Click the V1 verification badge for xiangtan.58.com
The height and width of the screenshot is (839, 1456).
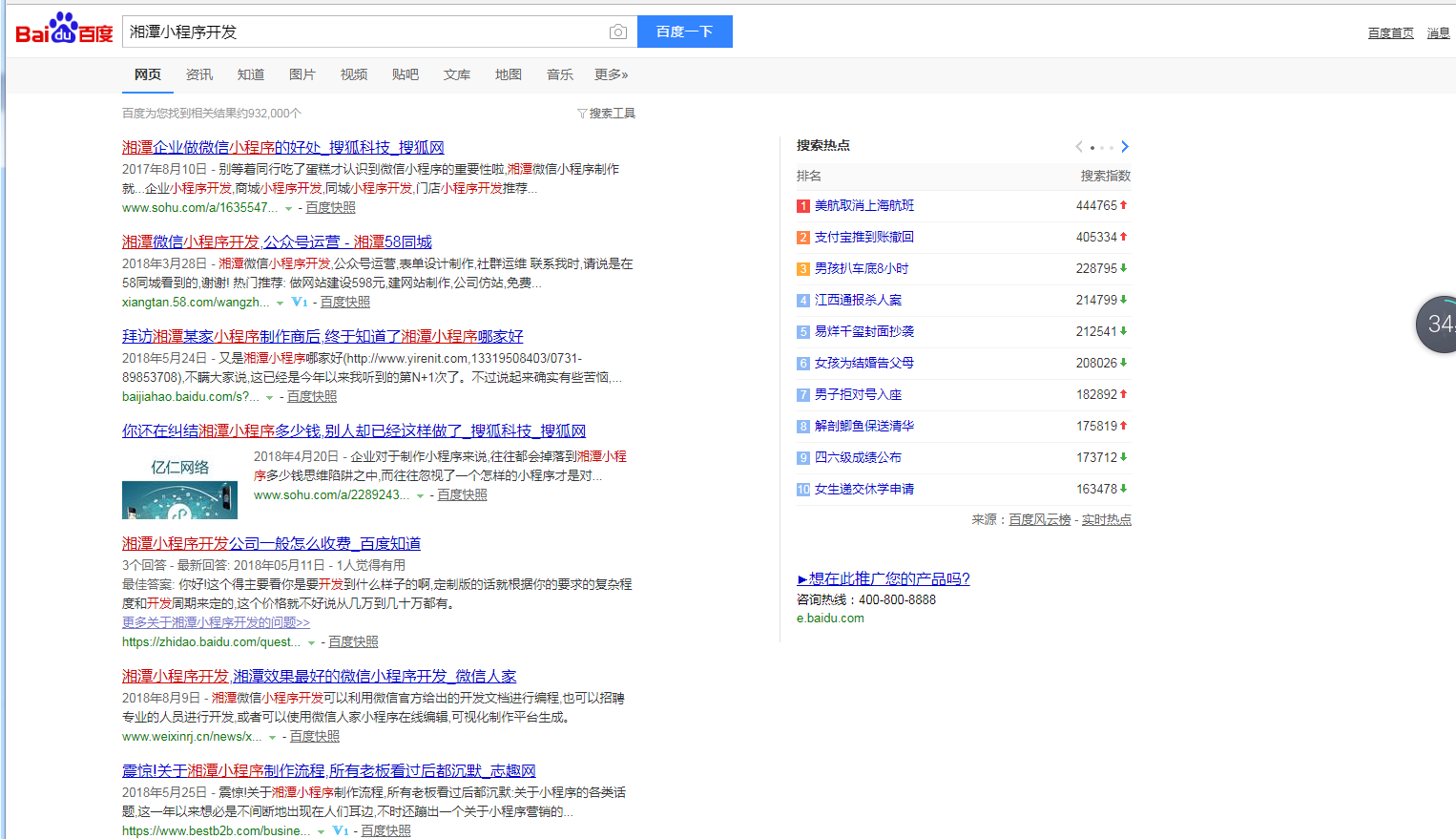(x=300, y=302)
